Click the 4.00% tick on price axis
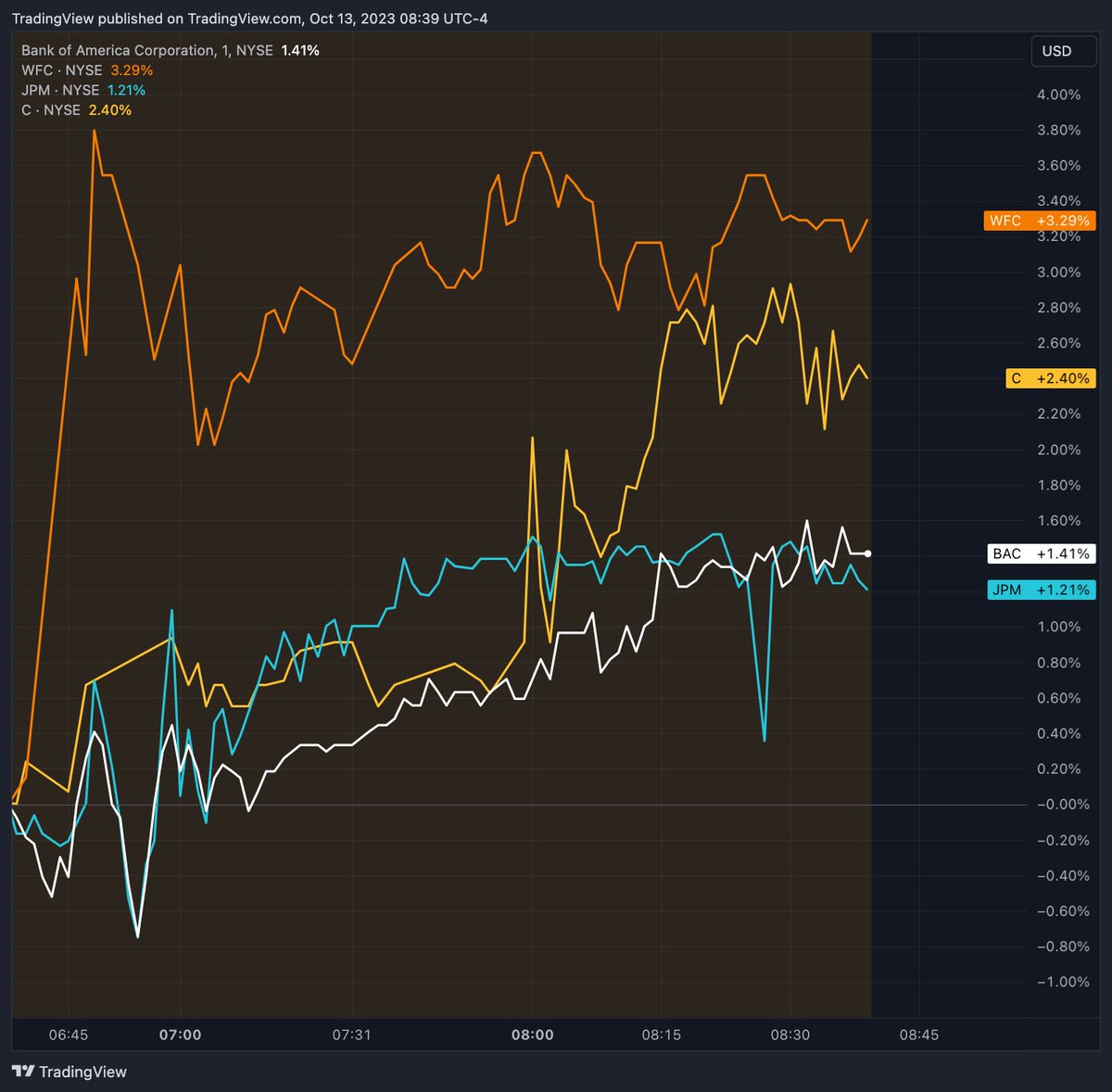This screenshot has height=1092, width=1112. pyautogui.click(x=1058, y=95)
